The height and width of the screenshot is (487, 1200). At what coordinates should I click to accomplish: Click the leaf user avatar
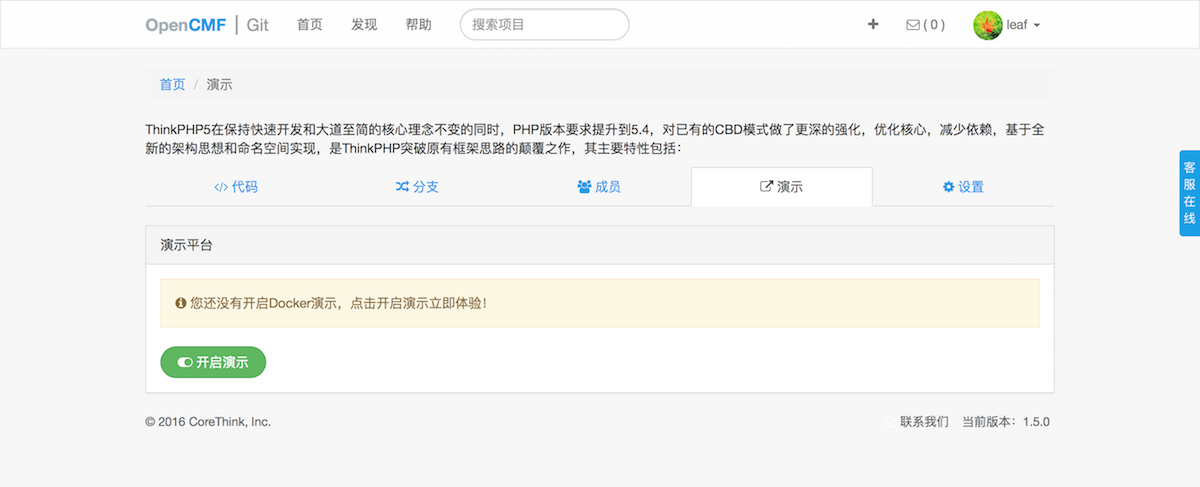tap(987, 25)
